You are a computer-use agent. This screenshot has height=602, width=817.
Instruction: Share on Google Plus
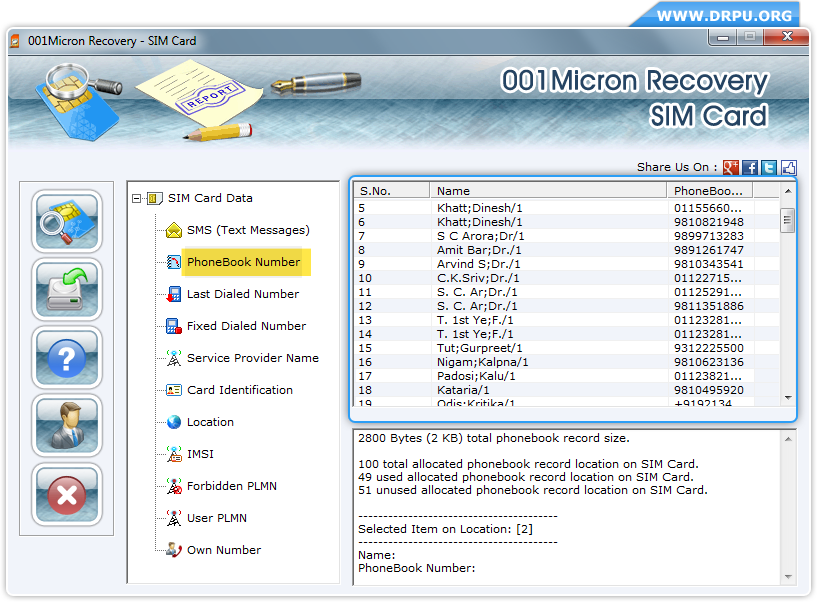click(731, 167)
